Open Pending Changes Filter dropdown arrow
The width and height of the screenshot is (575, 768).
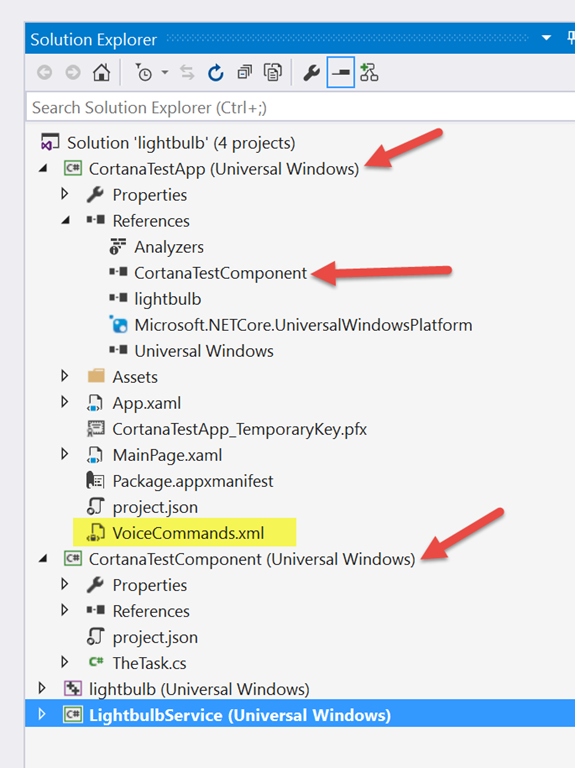click(165, 72)
